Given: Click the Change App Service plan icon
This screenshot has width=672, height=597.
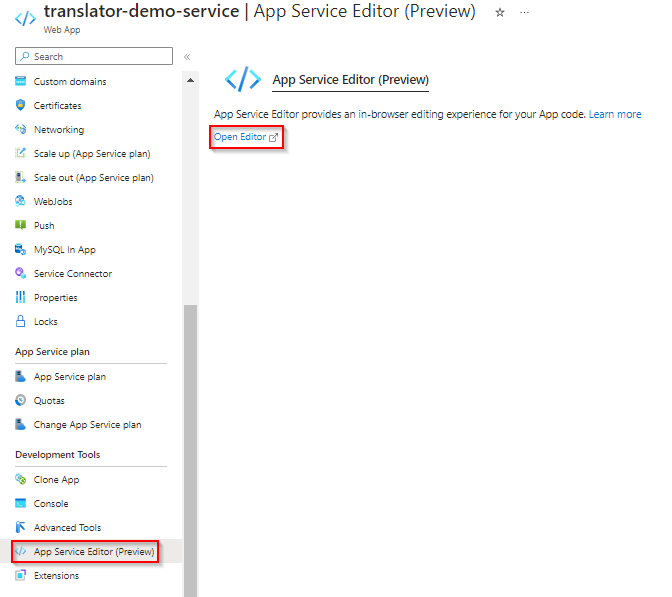Looking at the screenshot, I should [x=21, y=424].
